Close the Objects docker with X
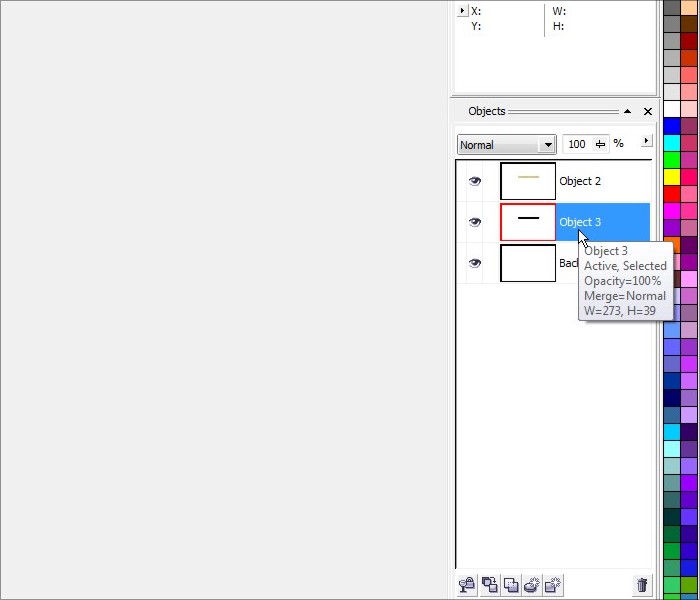The height and width of the screenshot is (600, 700). [647, 112]
